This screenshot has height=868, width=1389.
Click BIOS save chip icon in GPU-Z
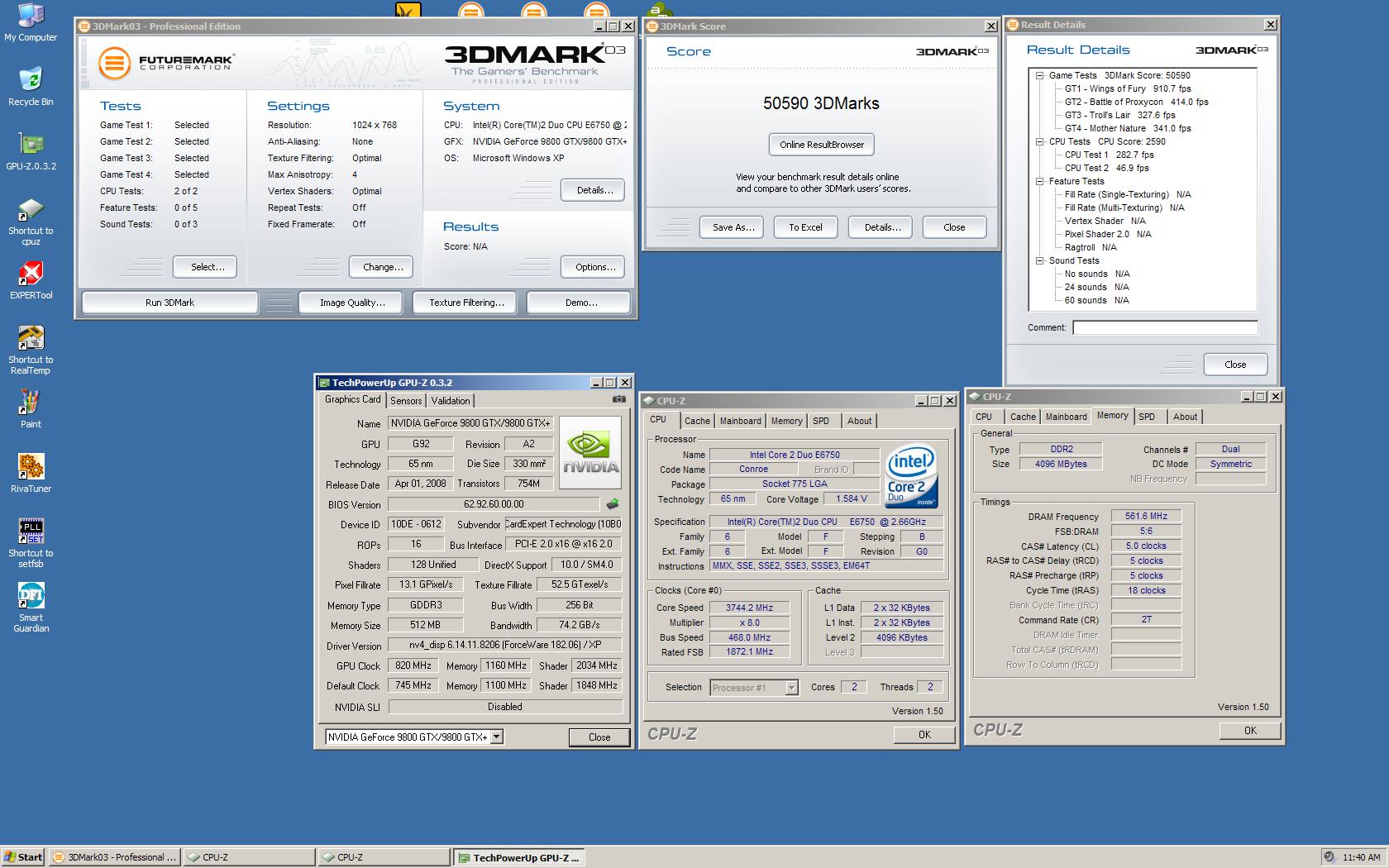[613, 503]
